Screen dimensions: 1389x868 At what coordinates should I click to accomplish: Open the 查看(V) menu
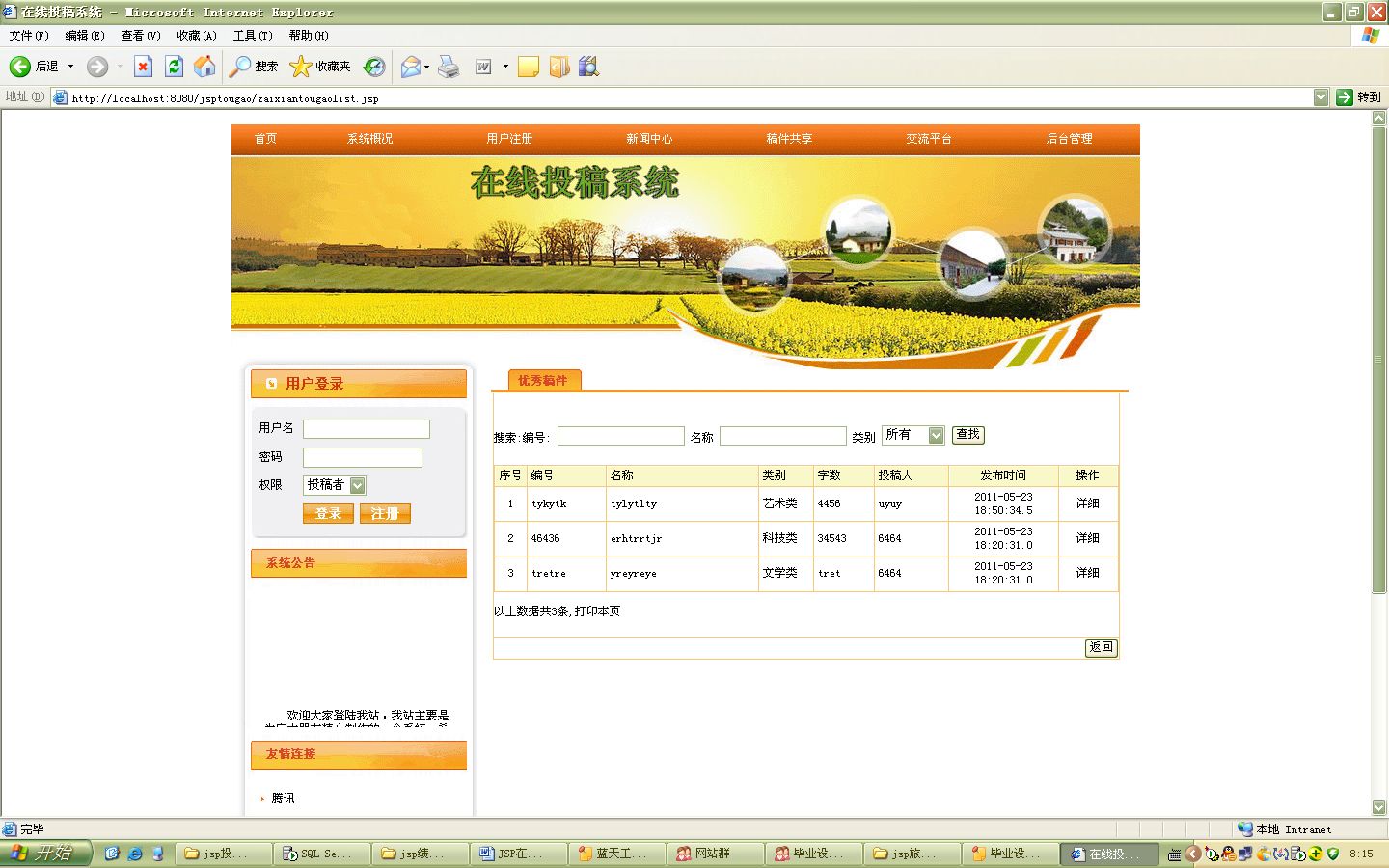pos(141,36)
